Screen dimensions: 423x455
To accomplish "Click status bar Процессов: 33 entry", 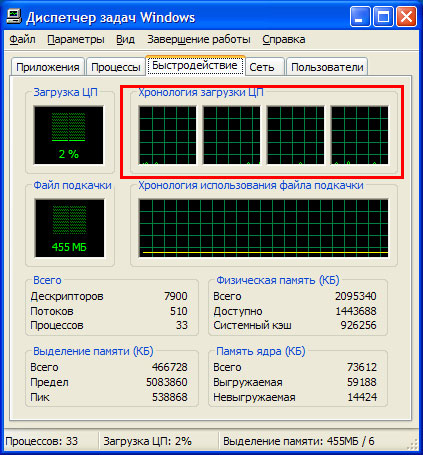I will 41,441.
